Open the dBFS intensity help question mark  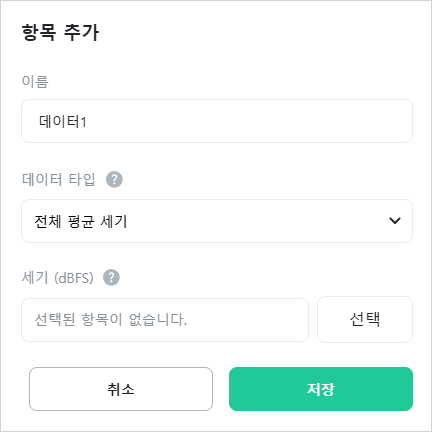pos(111,277)
